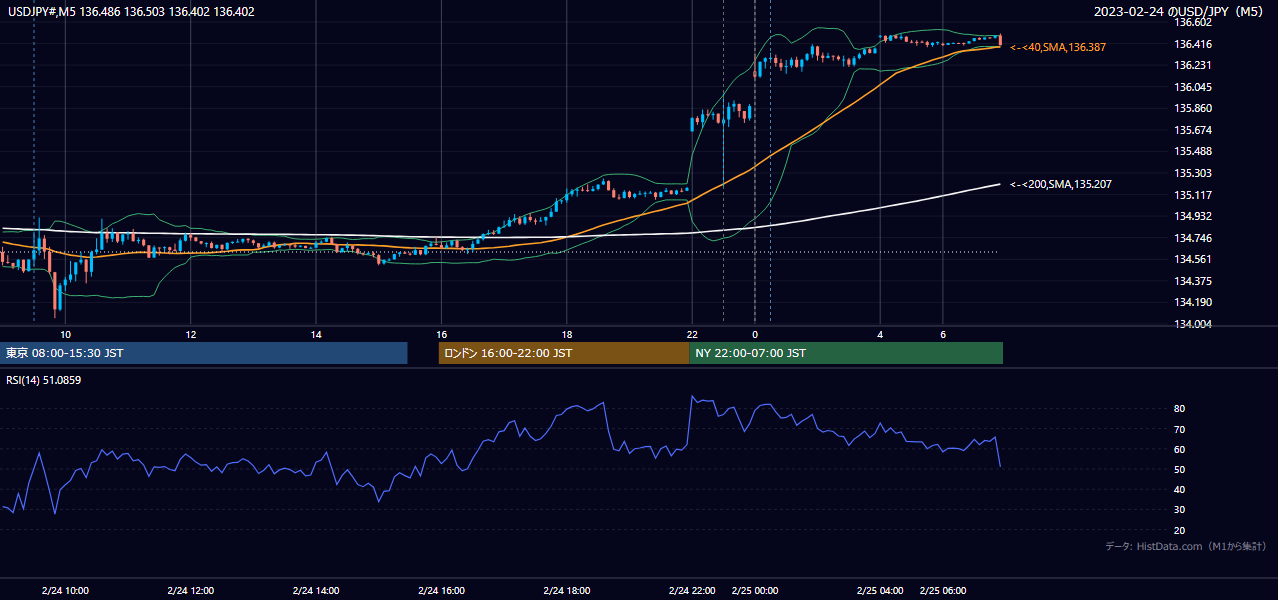Image resolution: width=1278 pixels, height=600 pixels.
Task: Click hour tick 18 under price chart
Action: (566, 334)
